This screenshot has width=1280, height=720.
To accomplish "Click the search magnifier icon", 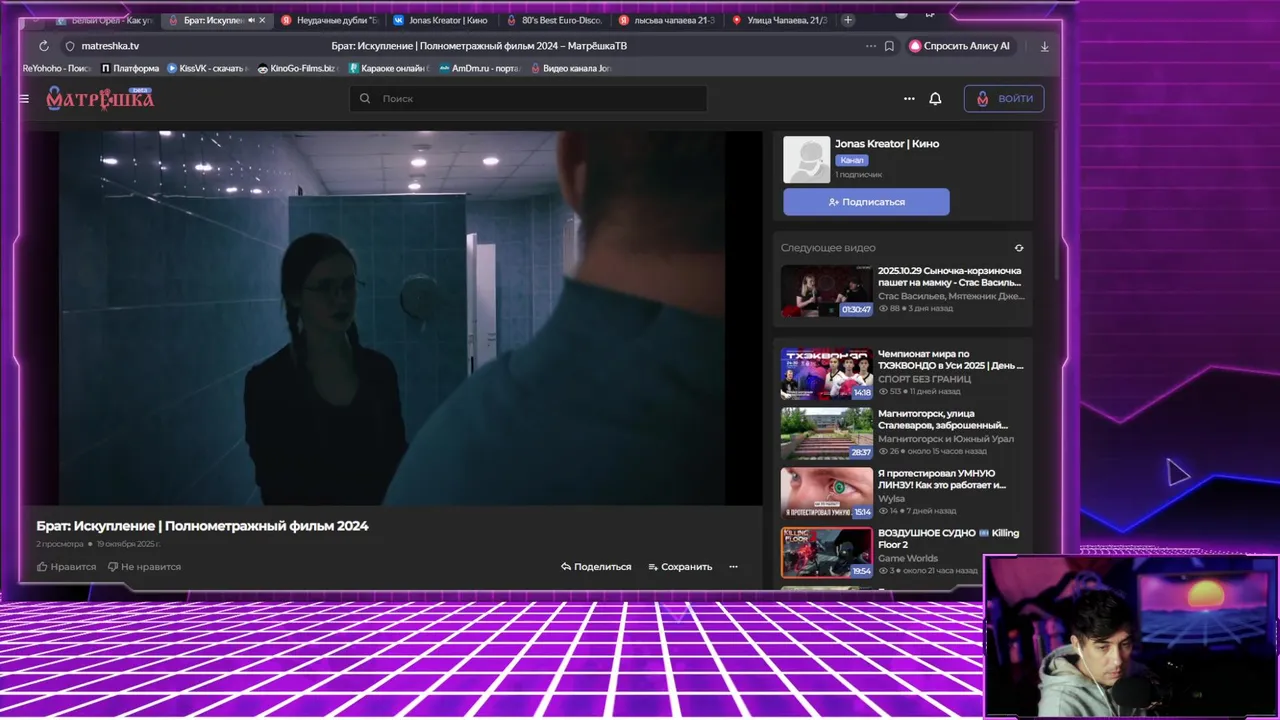I will (365, 99).
